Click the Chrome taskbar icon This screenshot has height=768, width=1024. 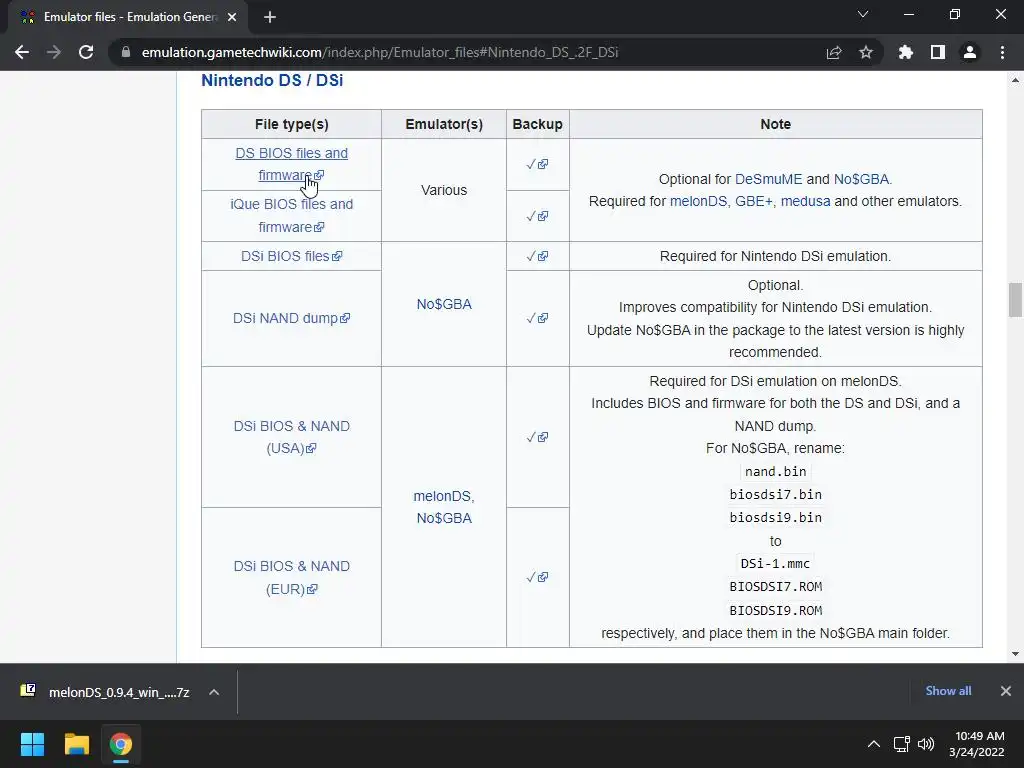pos(120,744)
